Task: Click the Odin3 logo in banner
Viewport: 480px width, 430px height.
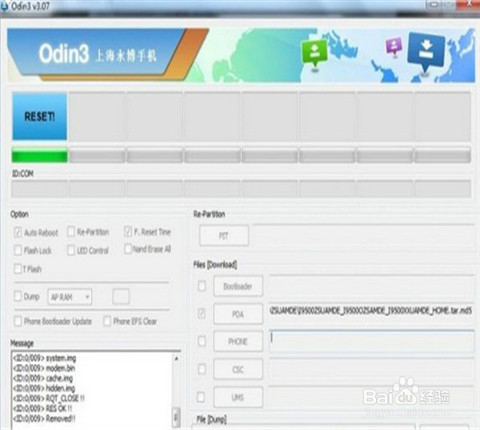Action: pos(64,54)
